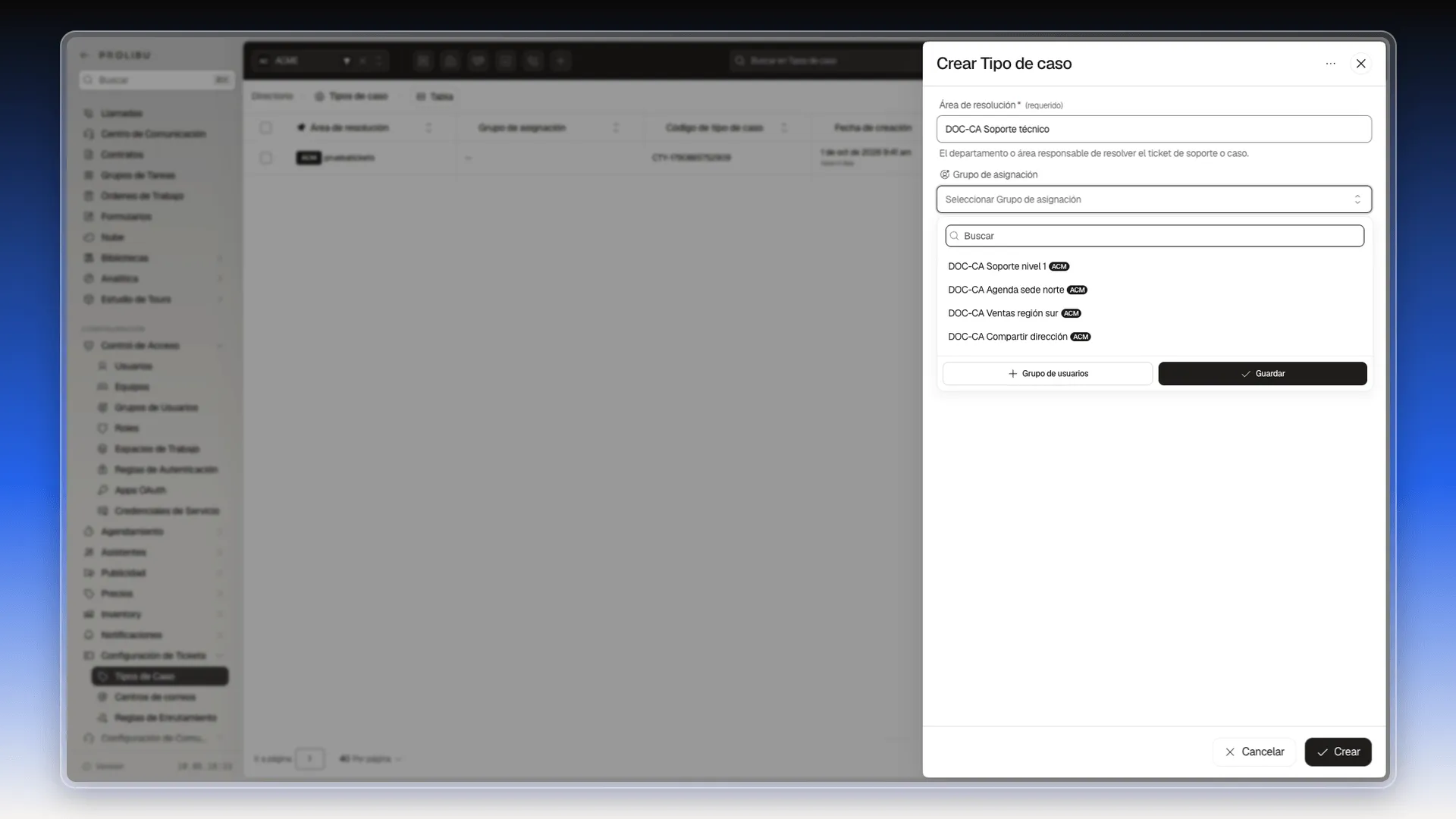
Task: Toggle the select-all checkbox in table header
Action: click(x=265, y=127)
